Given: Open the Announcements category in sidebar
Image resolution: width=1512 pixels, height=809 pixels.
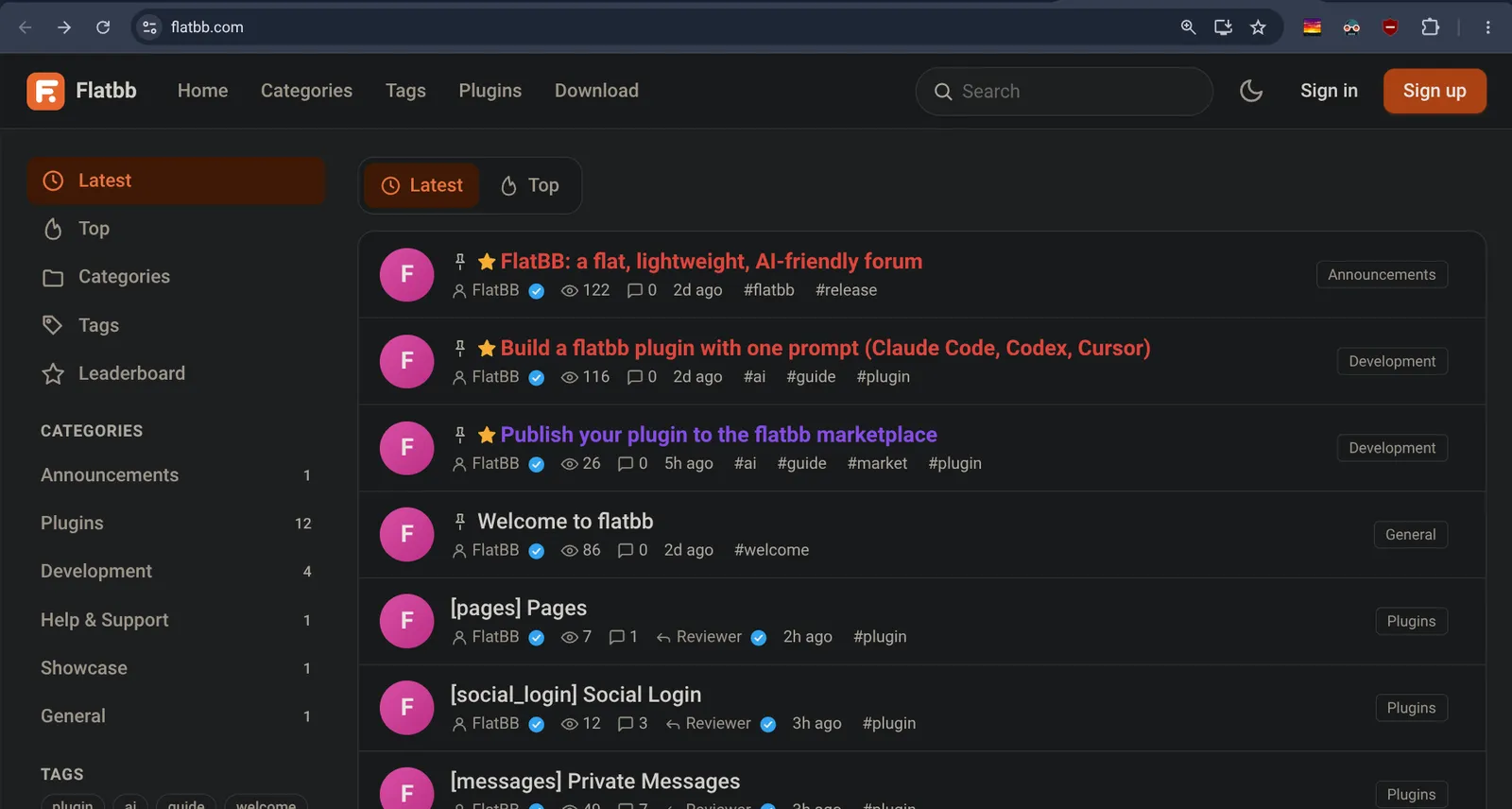Looking at the screenshot, I should (x=176, y=475).
